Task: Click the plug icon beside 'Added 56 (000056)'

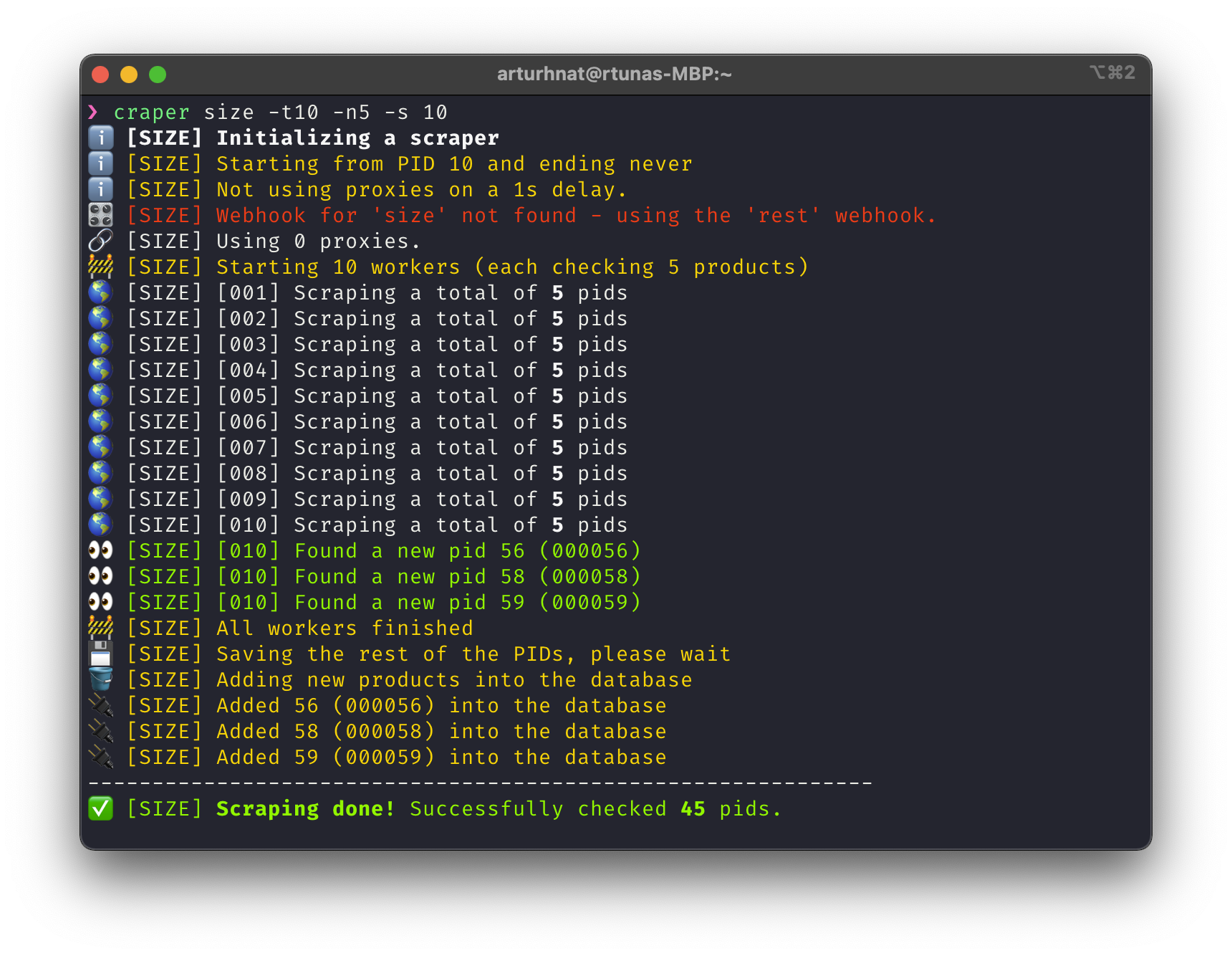Action: pos(100,705)
